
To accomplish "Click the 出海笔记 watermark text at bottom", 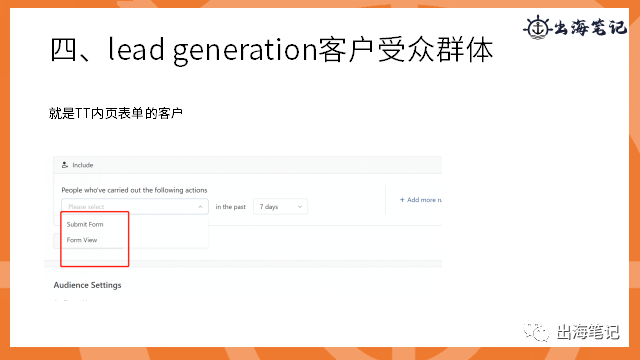I will coord(588,332).
